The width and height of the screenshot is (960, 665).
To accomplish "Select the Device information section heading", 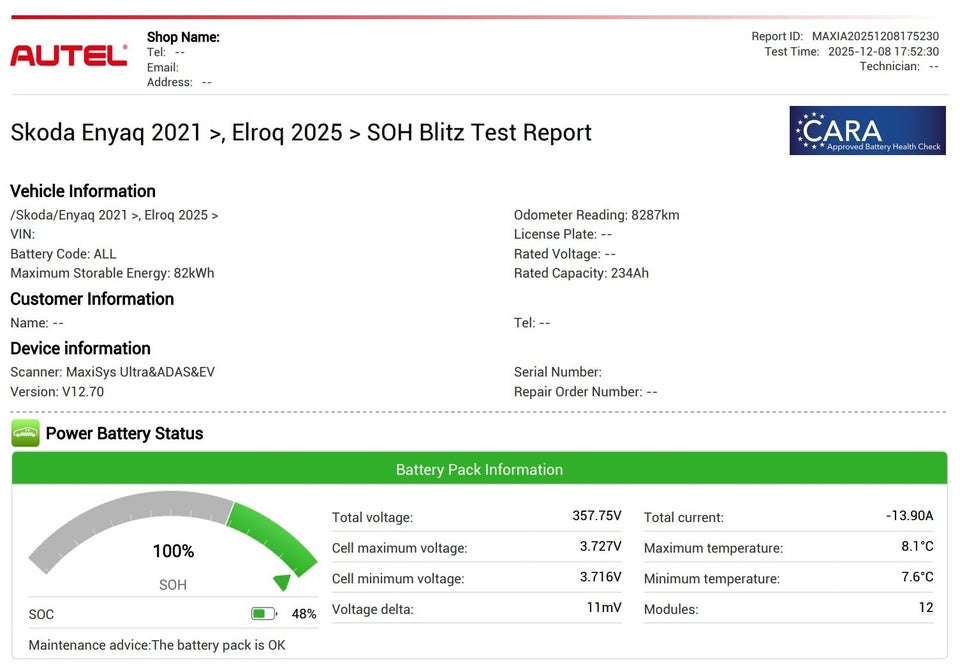I will click(x=80, y=348).
